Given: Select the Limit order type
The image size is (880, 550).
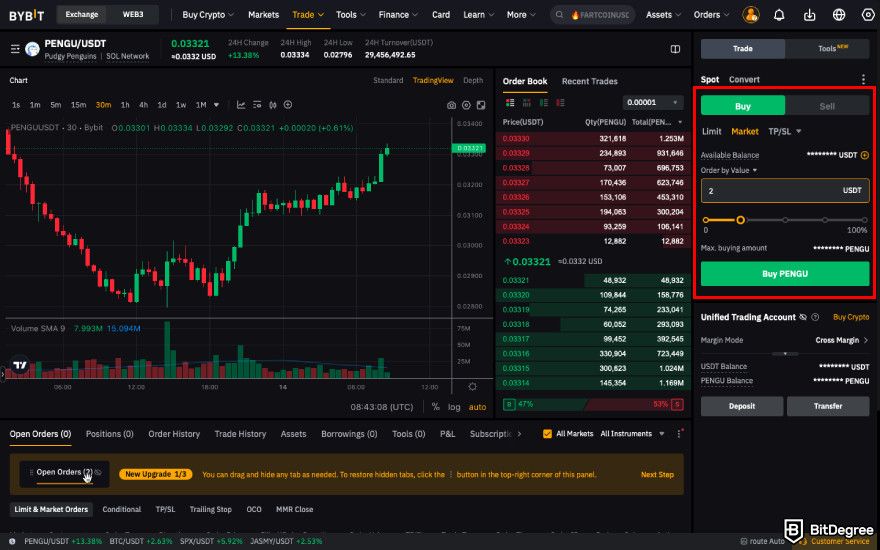Looking at the screenshot, I should (x=712, y=131).
